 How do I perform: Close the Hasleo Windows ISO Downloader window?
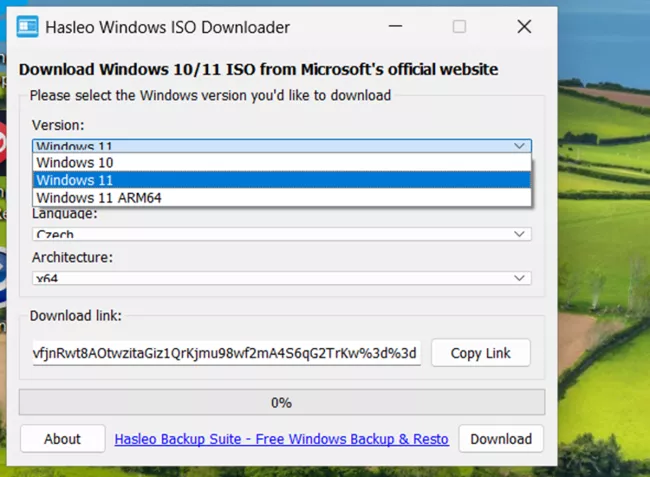coord(524,27)
